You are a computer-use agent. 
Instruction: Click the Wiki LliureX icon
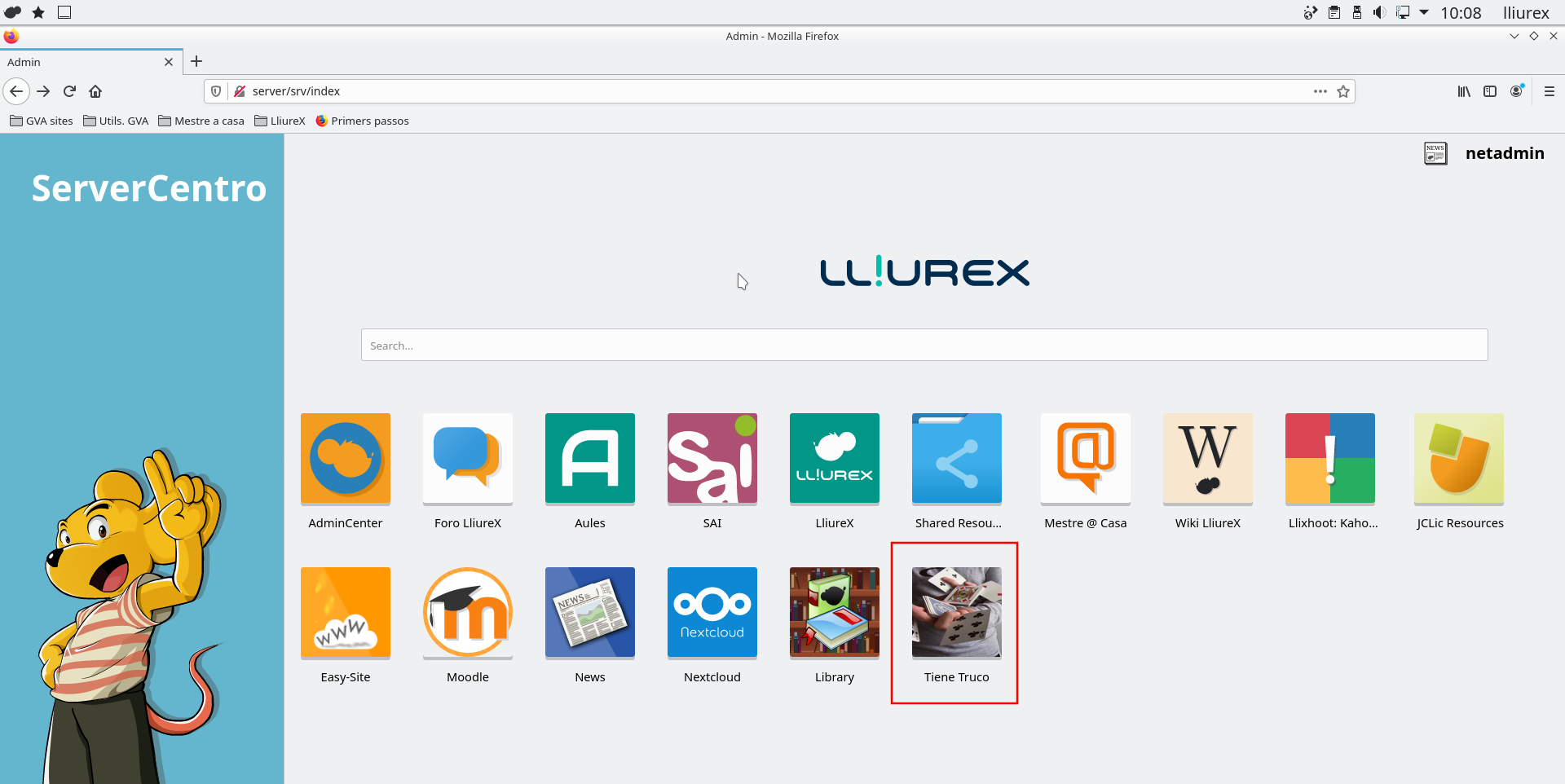[1207, 458]
